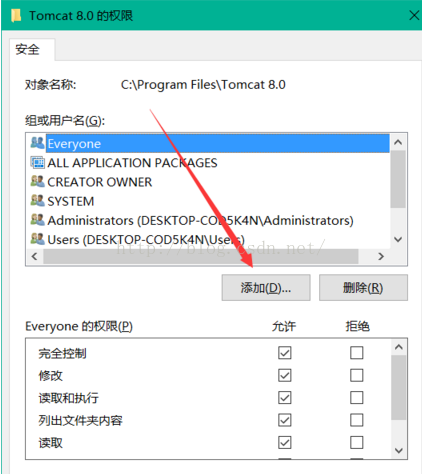
Task: Toggle Deny checkbox for 完全控制
Action: tap(357, 353)
